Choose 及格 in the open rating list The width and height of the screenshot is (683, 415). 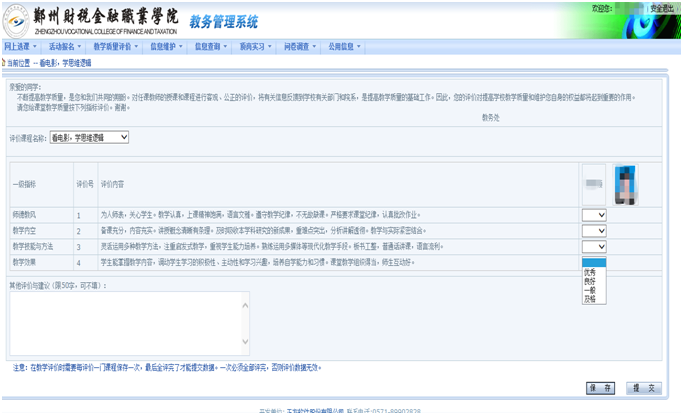(594, 299)
